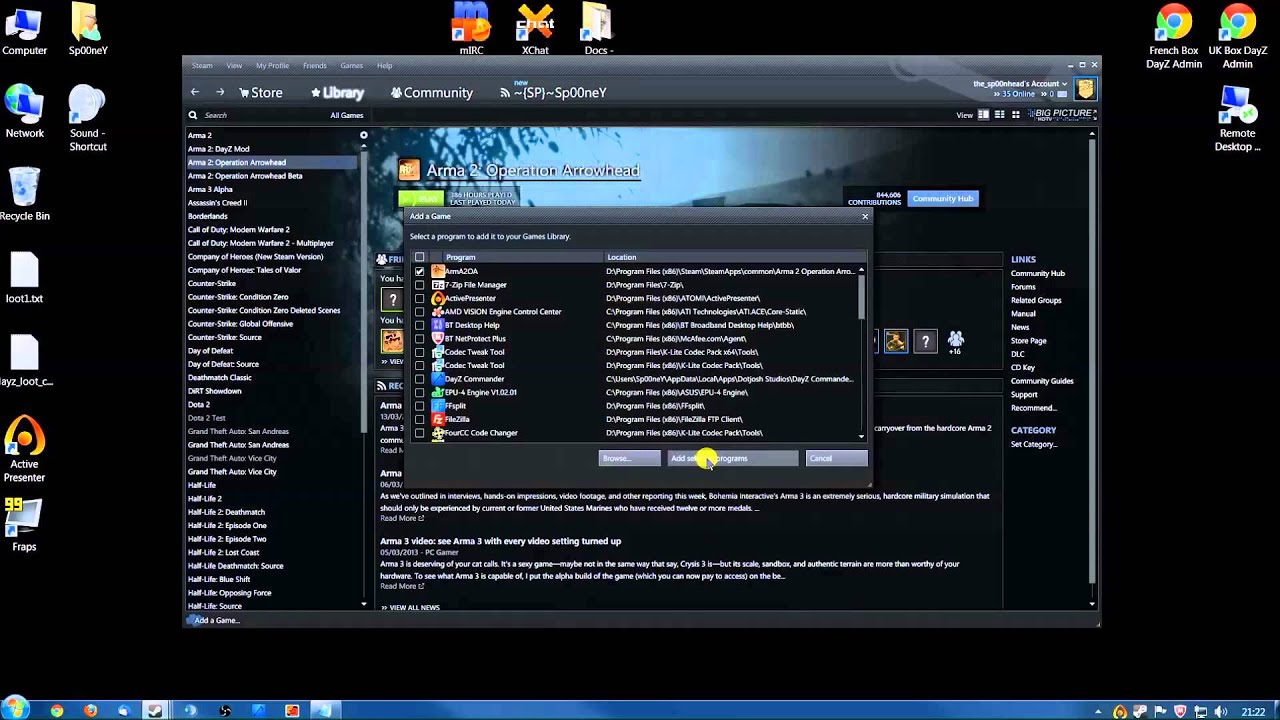Tick the FileZilla checkbox
The width and height of the screenshot is (1280, 720).
pos(420,420)
